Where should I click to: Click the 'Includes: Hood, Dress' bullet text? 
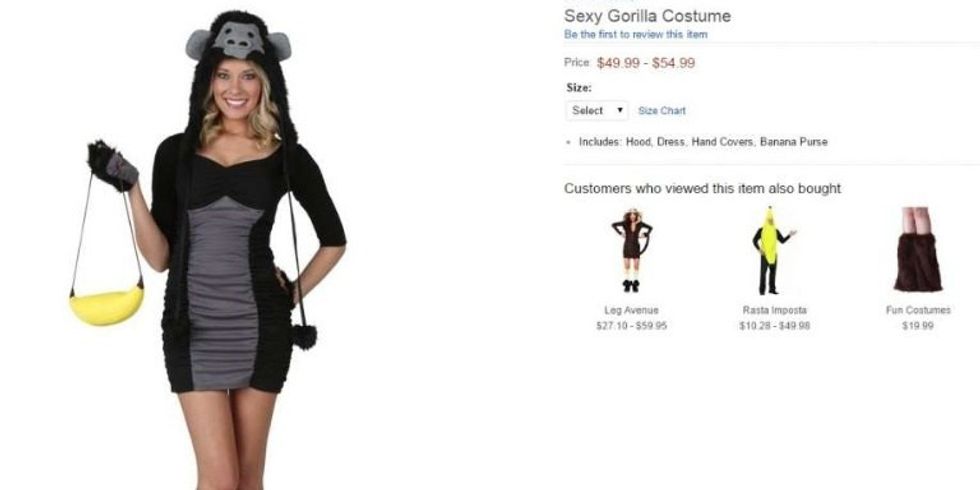tap(703, 142)
